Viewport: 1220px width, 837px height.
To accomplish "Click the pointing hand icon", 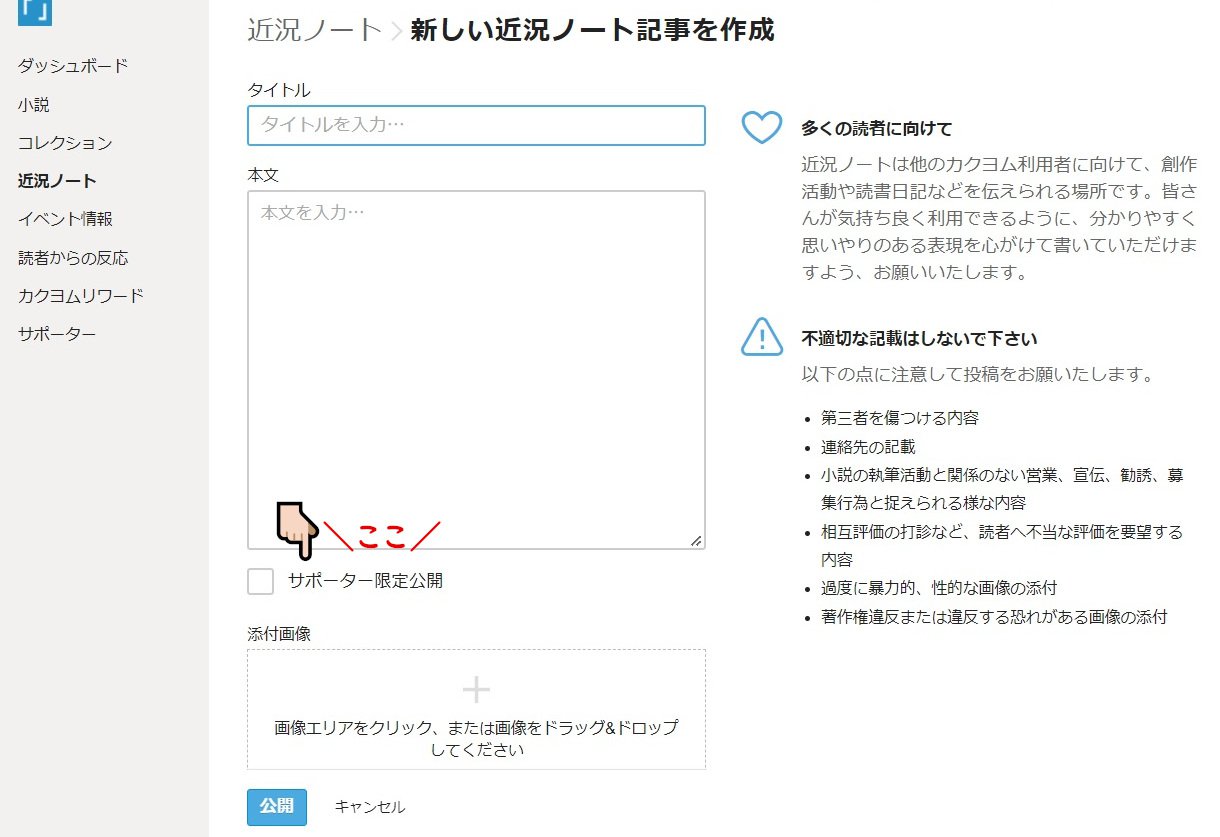I will click(x=296, y=530).
